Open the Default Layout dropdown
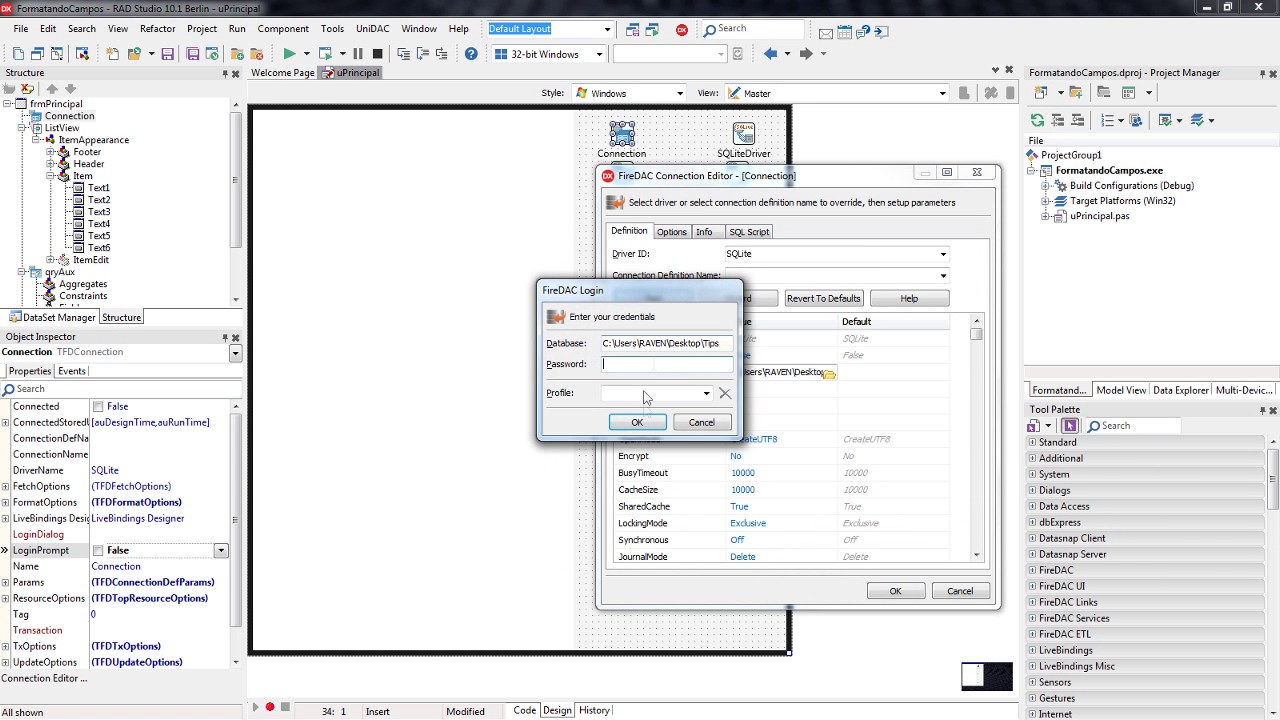The image size is (1280, 720). pos(607,29)
